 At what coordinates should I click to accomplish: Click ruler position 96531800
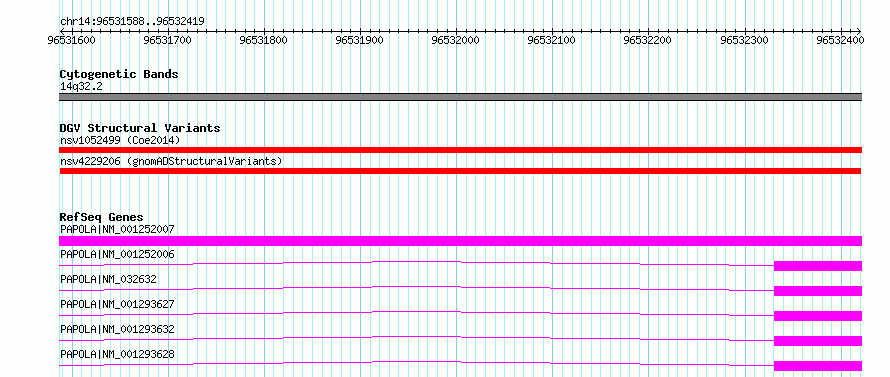(x=264, y=40)
